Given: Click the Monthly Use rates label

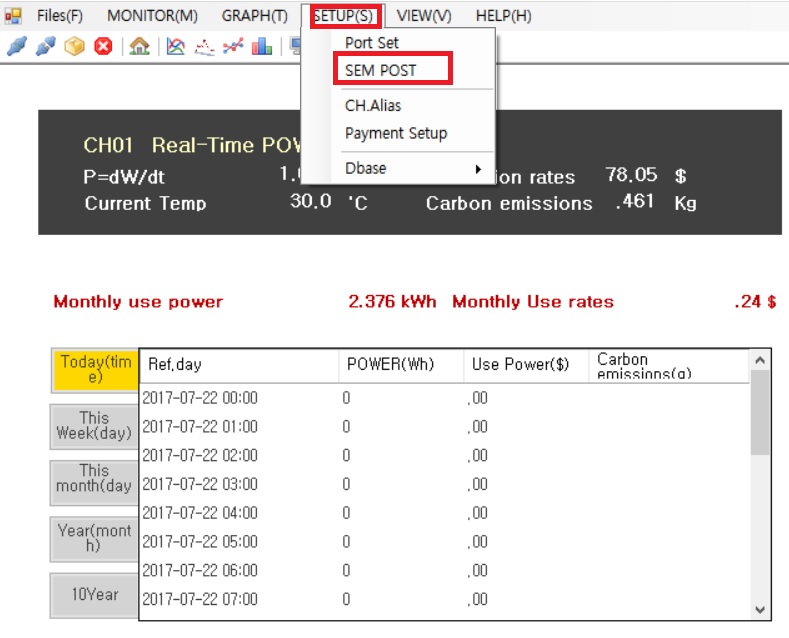Looking at the screenshot, I should (x=533, y=302).
